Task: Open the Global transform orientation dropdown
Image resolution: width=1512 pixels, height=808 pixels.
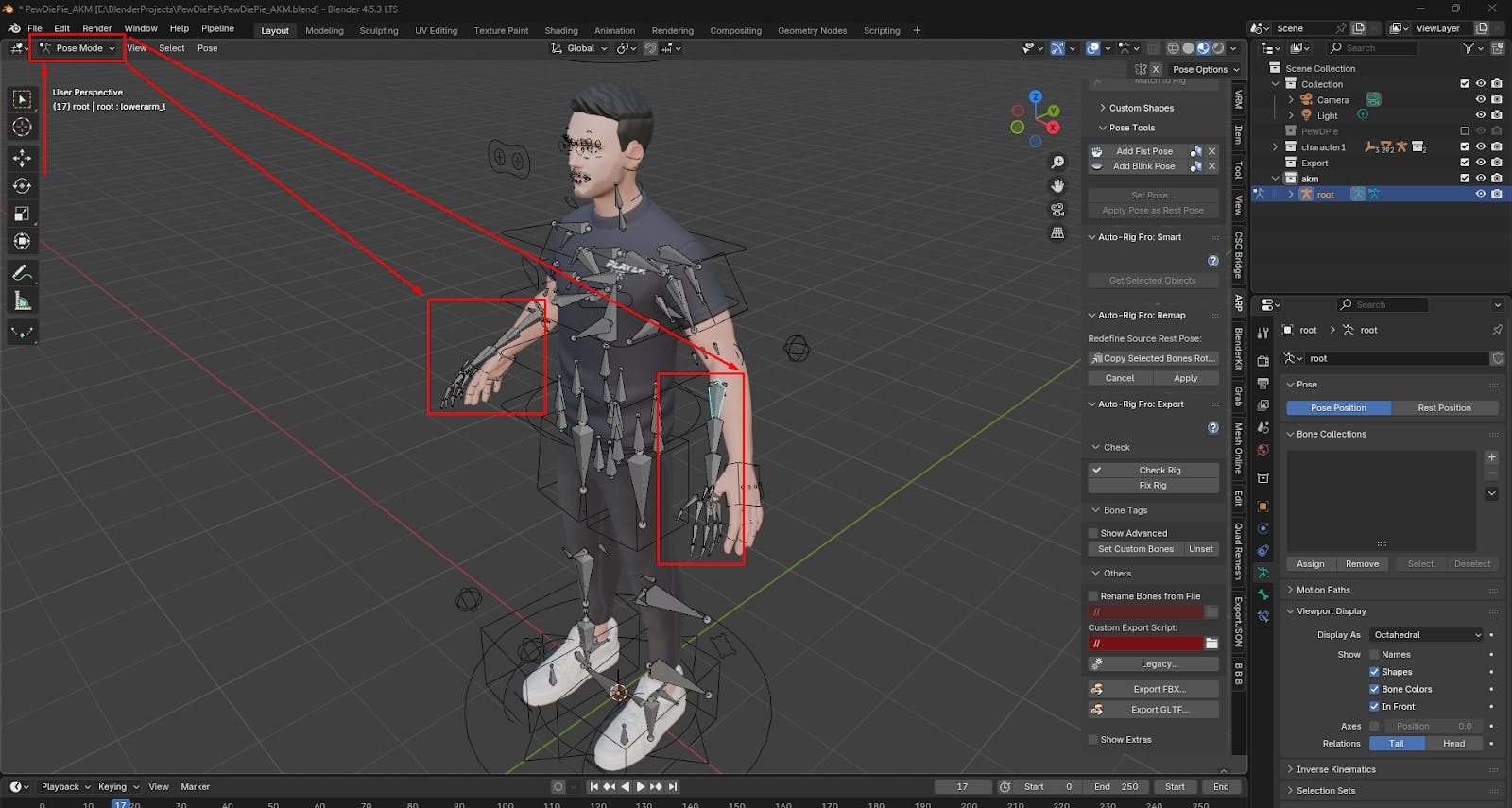Action: coord(578,48)
